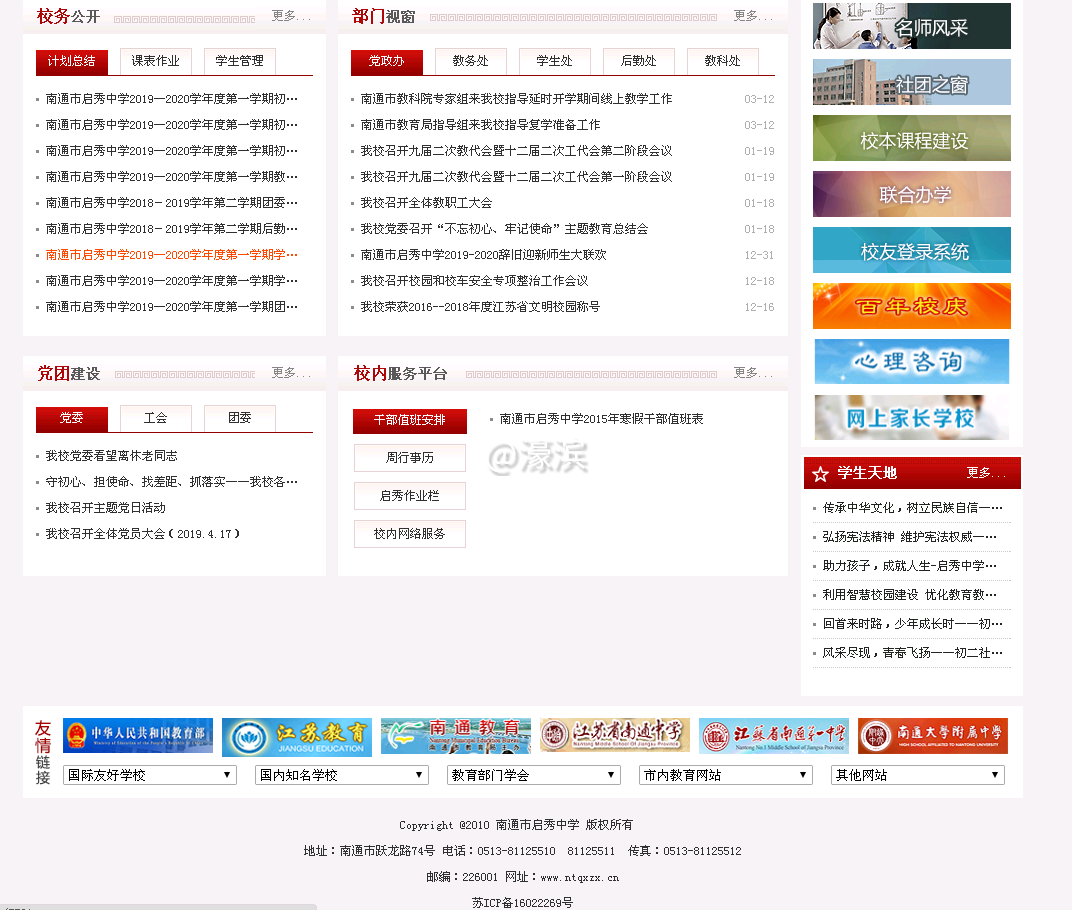Screen dimensions: 1072x910
Task: Open the 校友登录系统 alumni login banner
Action: 911,250
